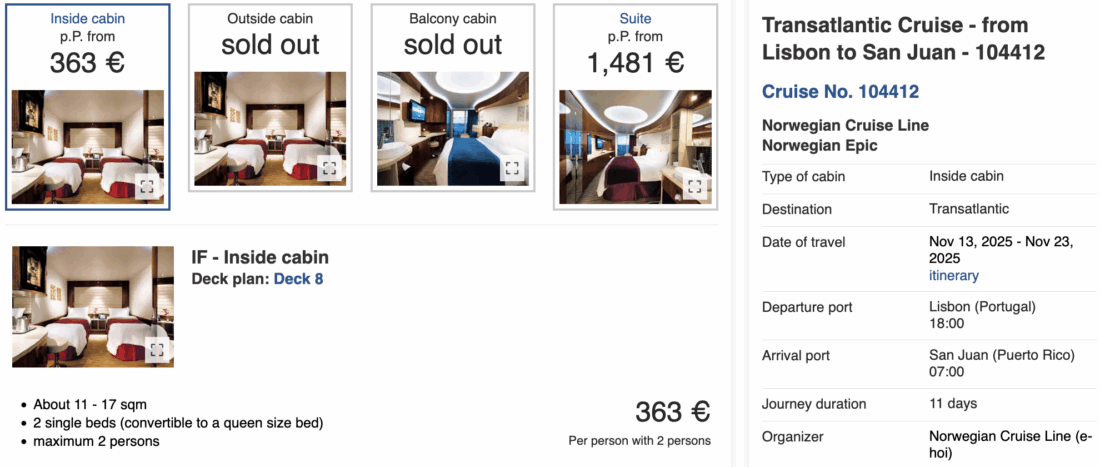Click the IF - Inside cabin detail thumbnail

point(85,300)
